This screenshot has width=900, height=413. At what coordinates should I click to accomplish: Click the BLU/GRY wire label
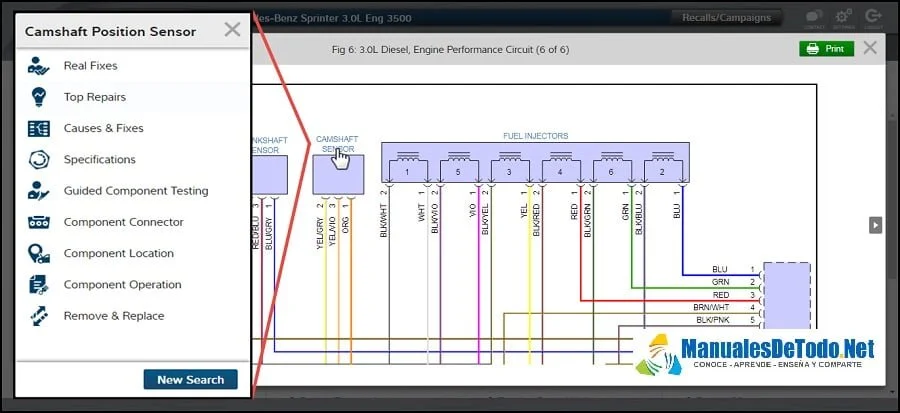tap(269, 233)
